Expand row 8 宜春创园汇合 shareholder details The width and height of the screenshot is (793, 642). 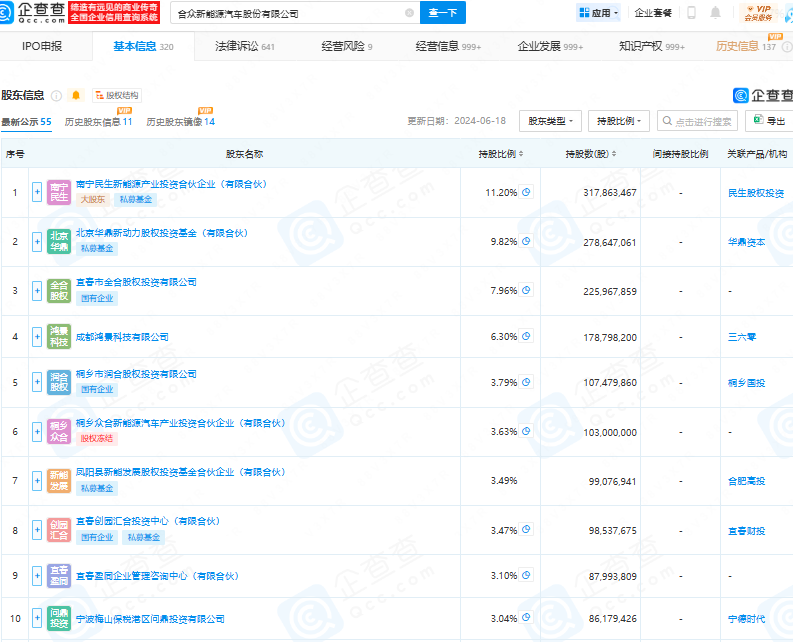coord(37,530)
